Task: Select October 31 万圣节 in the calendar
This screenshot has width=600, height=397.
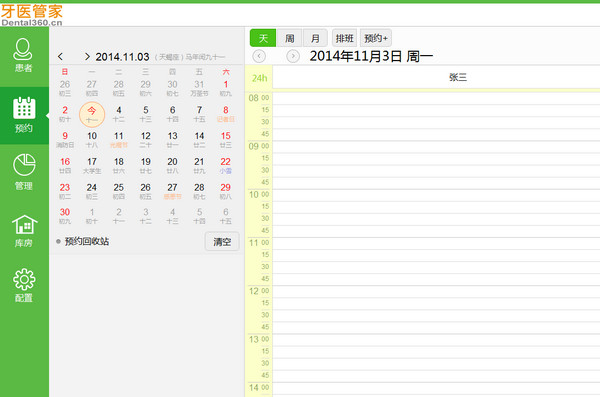Action: pos(199,88)
